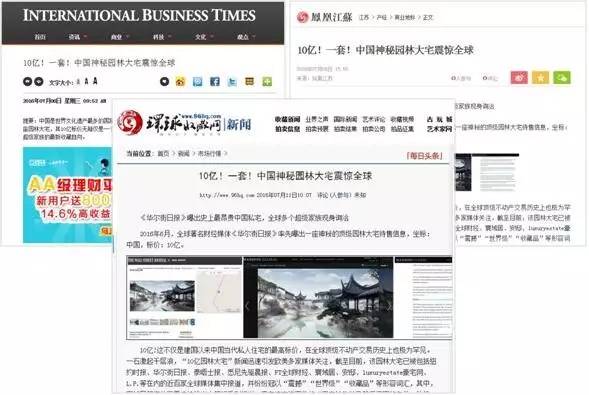The image size is (589, 395).
Task: Open 收藏视频 in 环球收藏网 navigation
Action: pyautogui.click(x=402, y=119)
